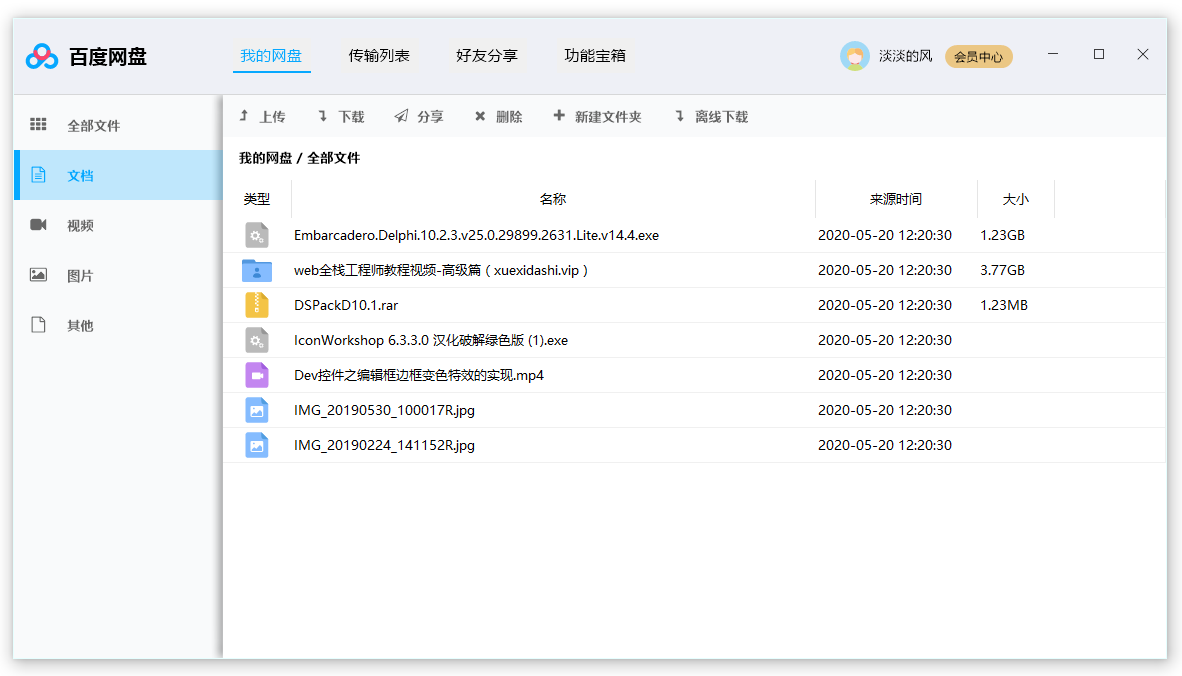Click the 新建文件夹 button label
The width and height of the screenshot is (1182, 676).
coord(608,117)
